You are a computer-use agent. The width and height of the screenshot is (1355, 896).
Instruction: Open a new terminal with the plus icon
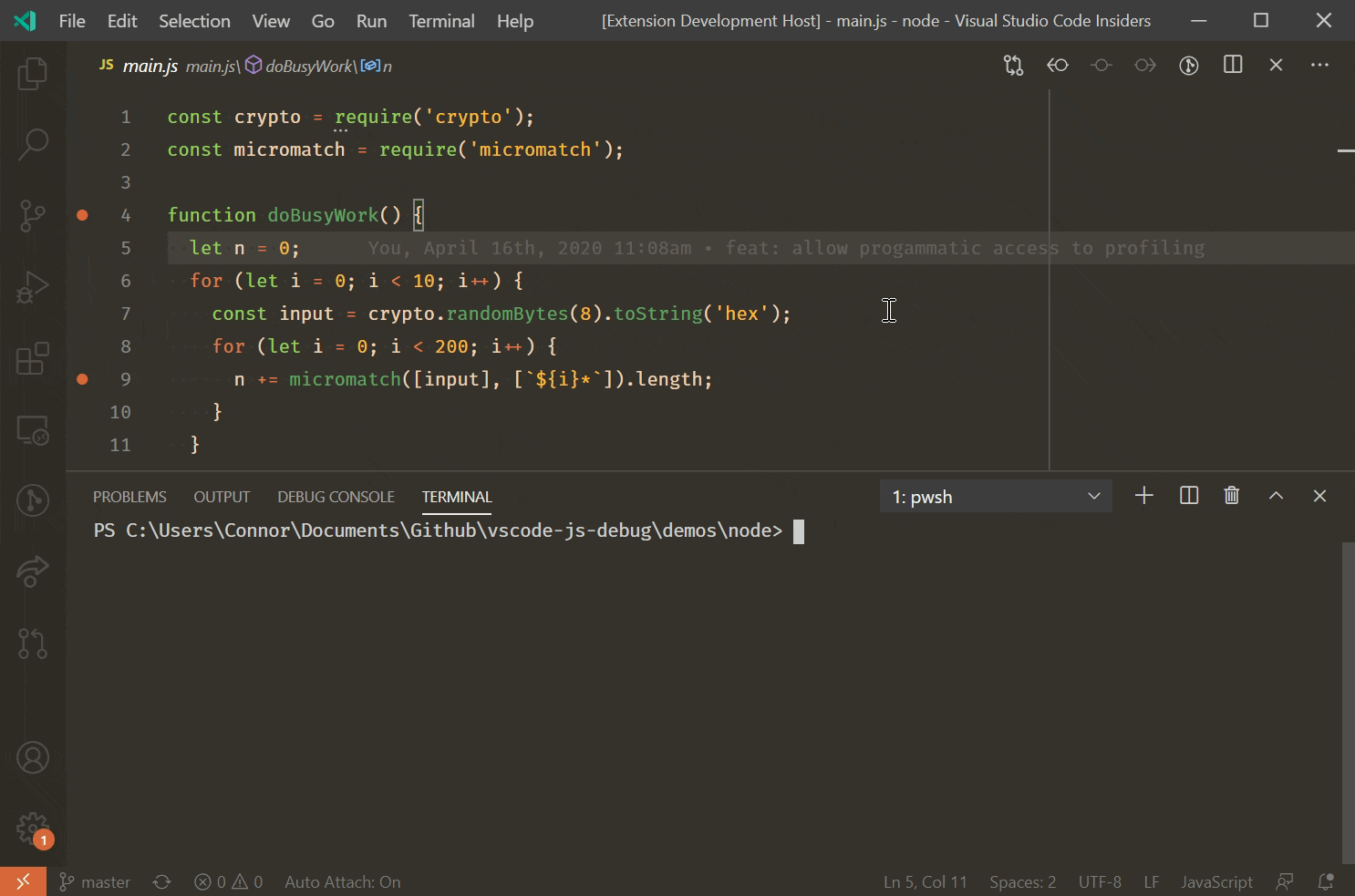tap(1144, 496)
